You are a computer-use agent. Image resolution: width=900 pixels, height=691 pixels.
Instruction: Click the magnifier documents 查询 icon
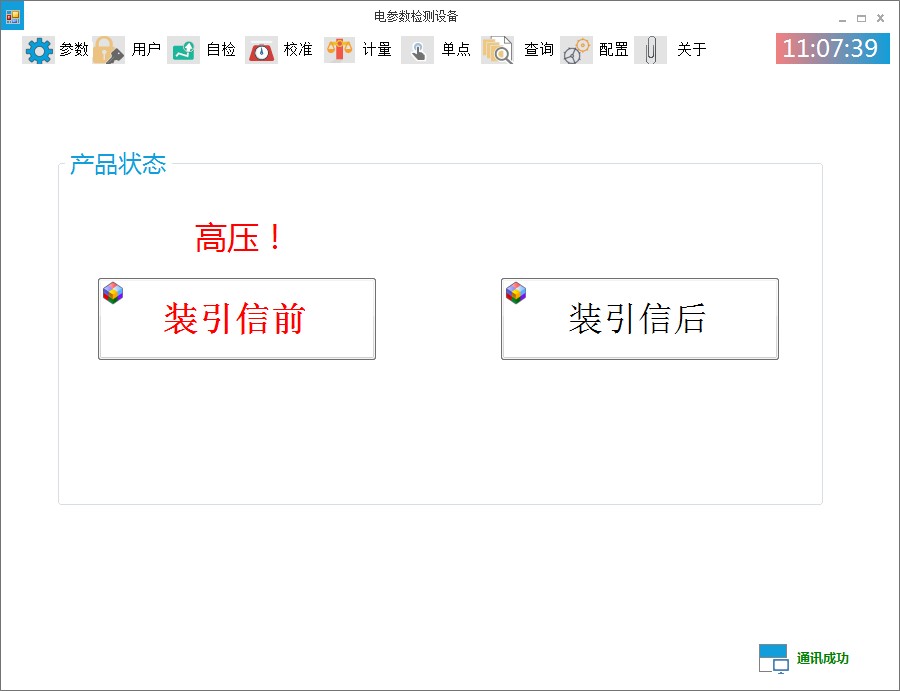click(497, 50)
